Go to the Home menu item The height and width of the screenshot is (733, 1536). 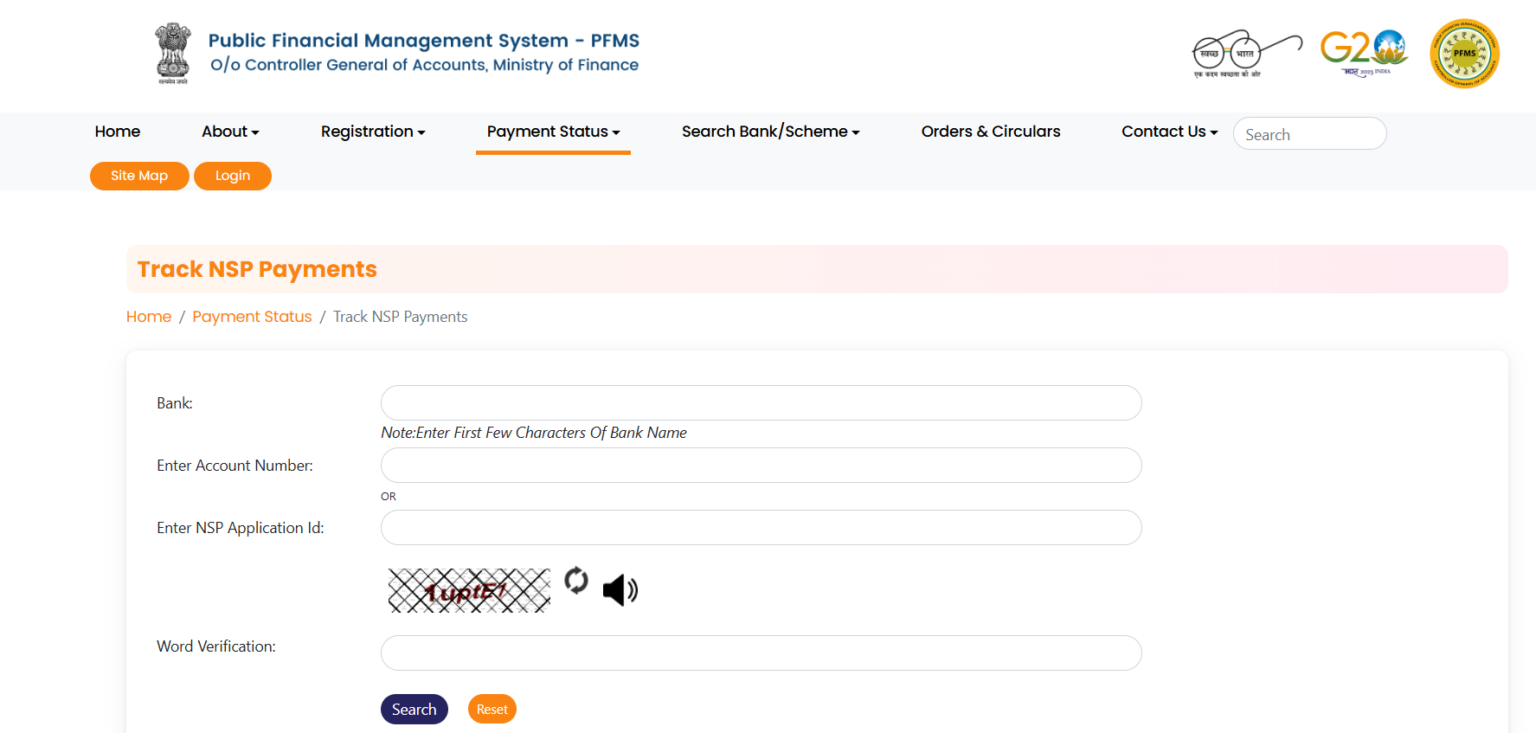click(x=117, y=132)
